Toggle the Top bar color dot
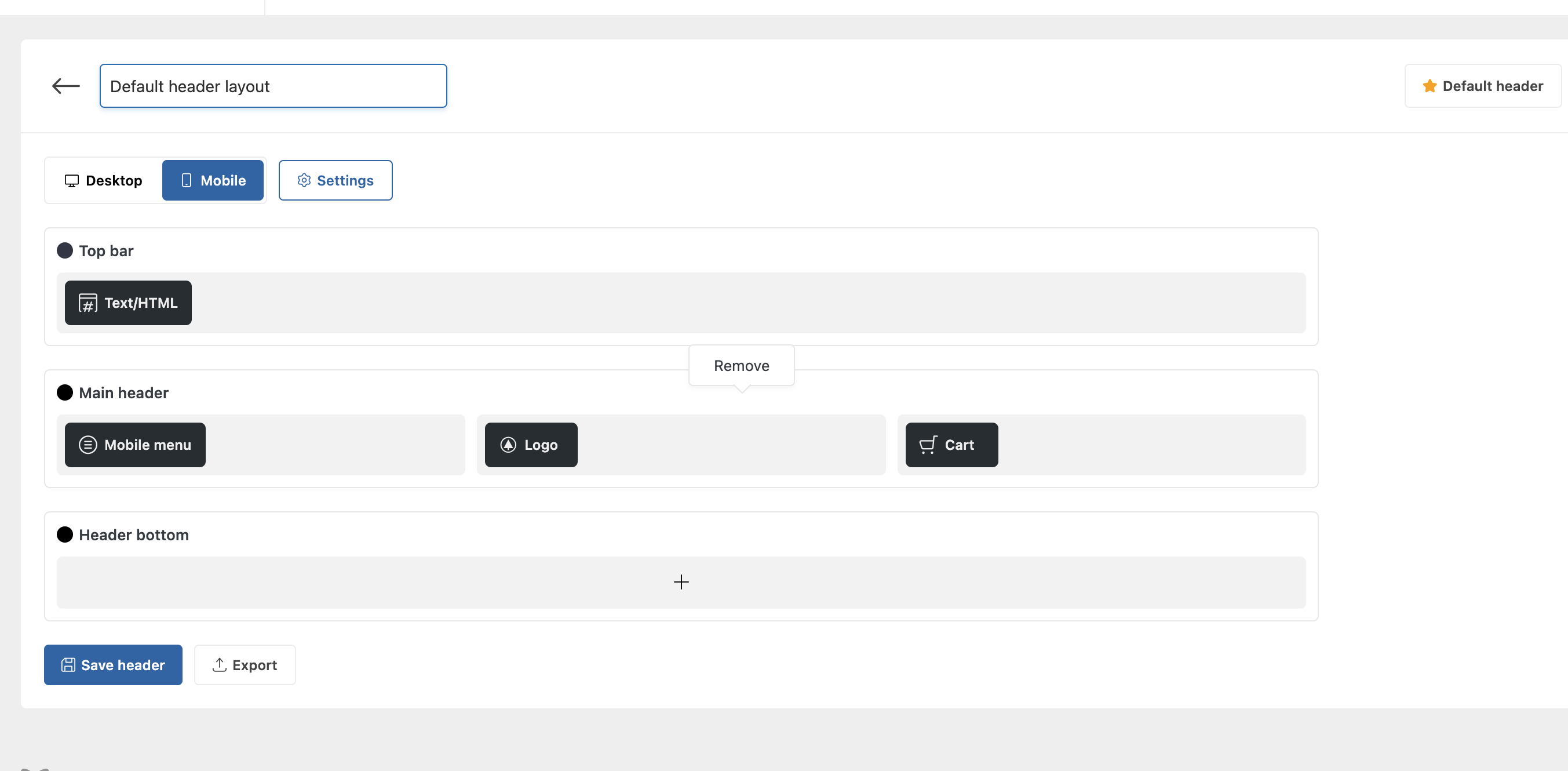Screen dimensions: 1568x771 64,251
